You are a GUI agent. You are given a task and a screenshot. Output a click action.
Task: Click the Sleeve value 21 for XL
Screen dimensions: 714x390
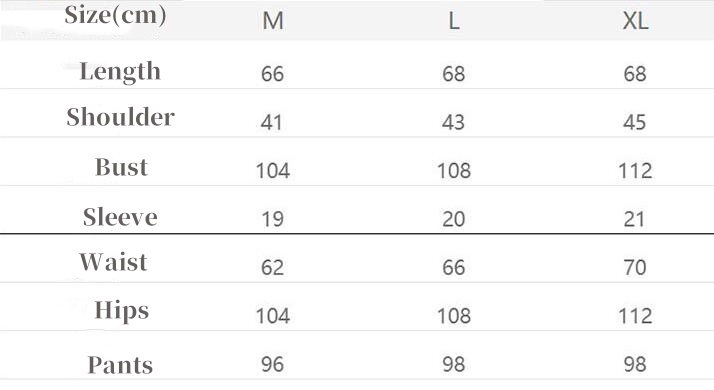pyautogui.click(x=634, y=219)
